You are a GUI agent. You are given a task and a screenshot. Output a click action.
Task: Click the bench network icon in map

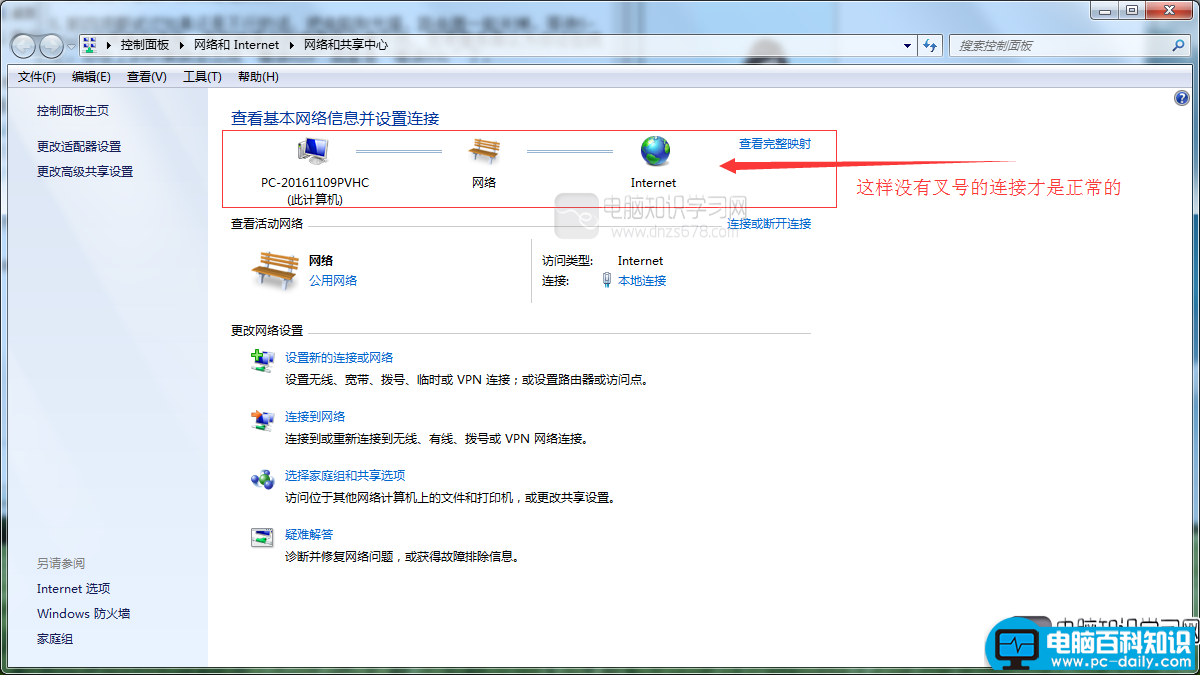click(x=484, y=151)
